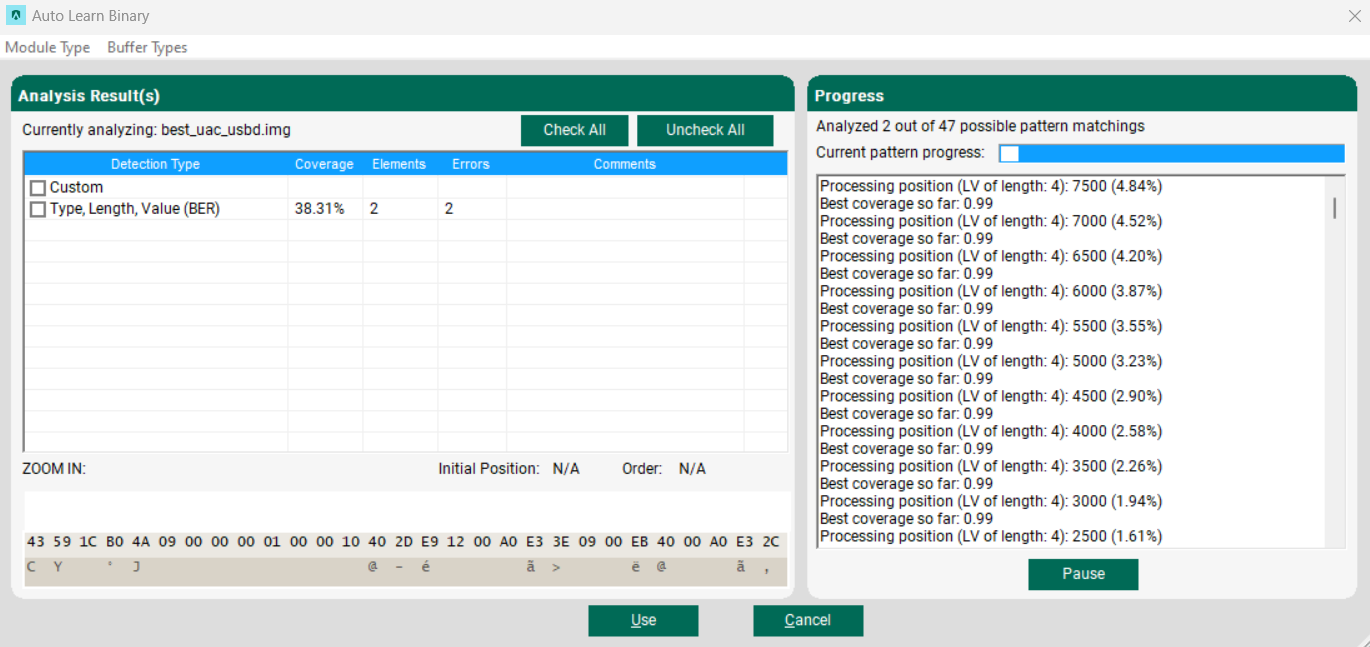Click the hex bytes row starting 43 59
Viewport: 1370px width, 647px height.
[405, 542]
